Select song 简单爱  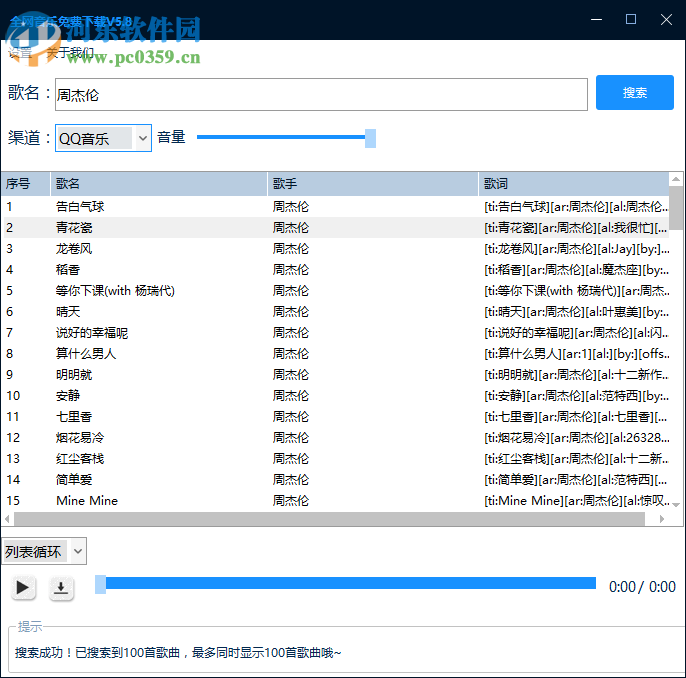74,479
